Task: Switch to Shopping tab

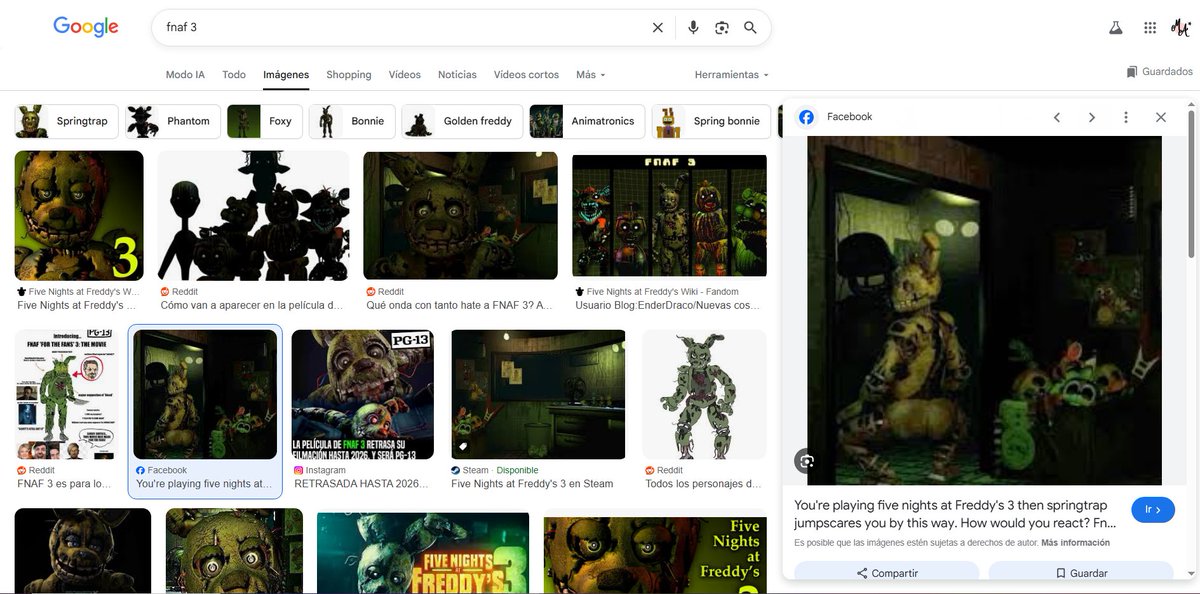Action: coord(349,75)
